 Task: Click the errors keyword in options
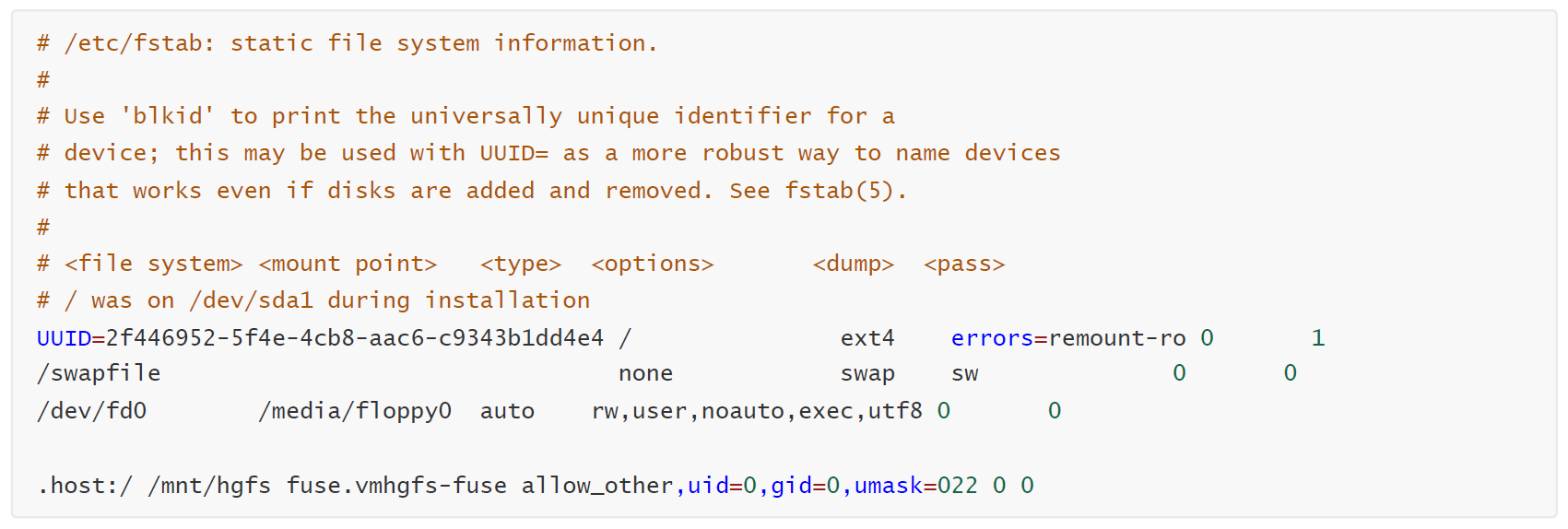tap(993, 338)
